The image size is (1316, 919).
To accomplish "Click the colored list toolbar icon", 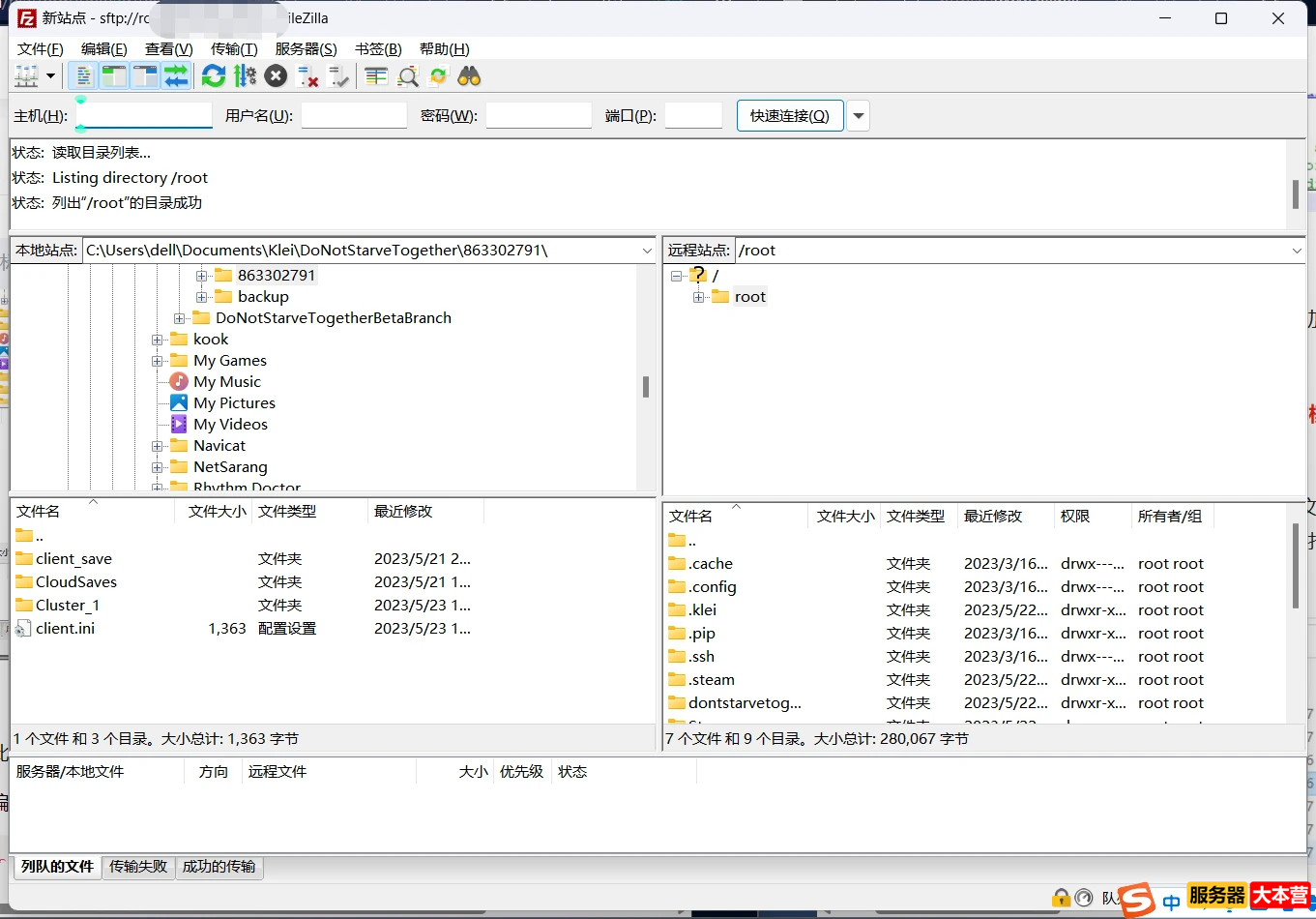I will (376, 76).
